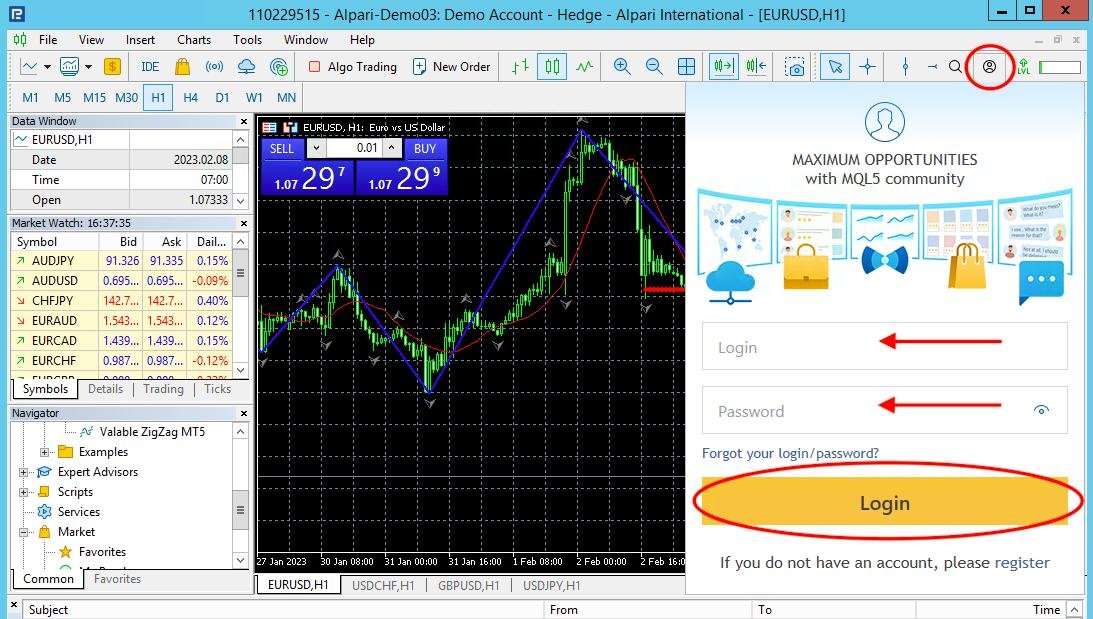Open the MetaEditor IDE
The image size is (1093, 619).
point(150,67)
